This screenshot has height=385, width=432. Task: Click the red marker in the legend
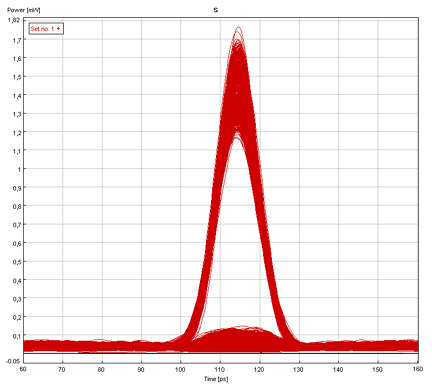58,29
